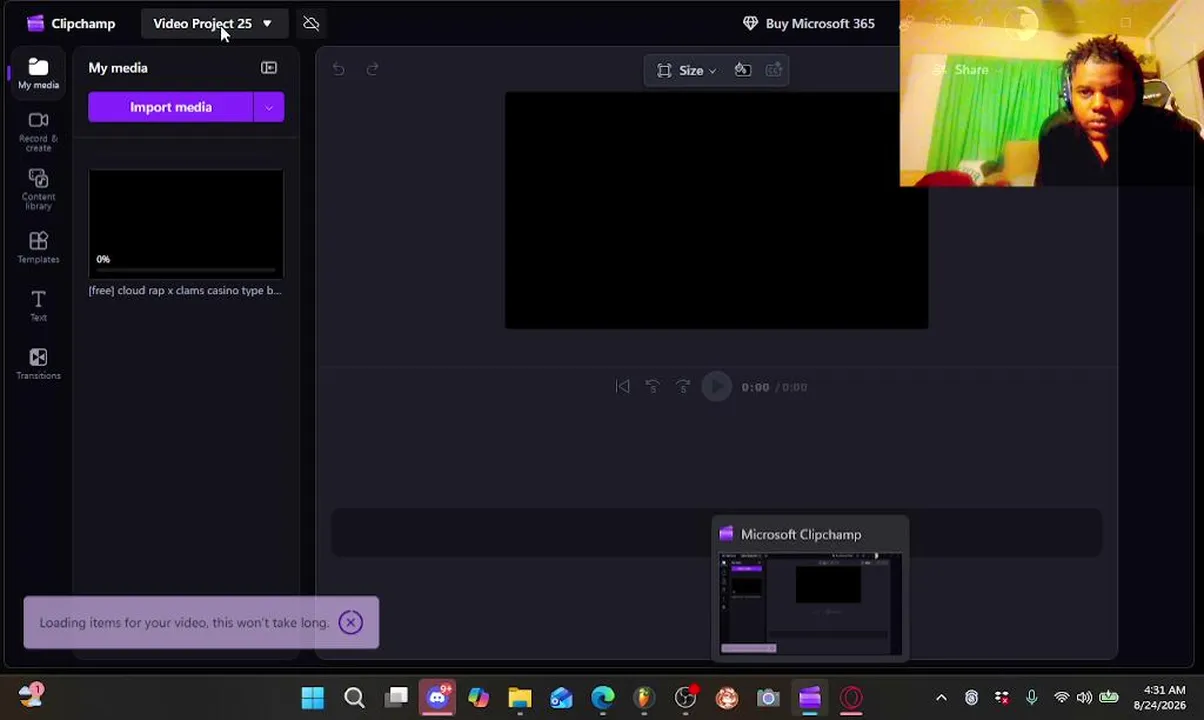Image resolution: width=1204 pixels, height=720 pixels.
Task: Click the play button
Action: tap(716, 387)
